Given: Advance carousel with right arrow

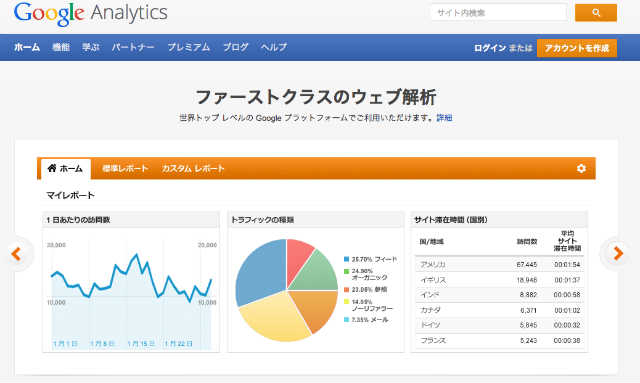Looking at the screenshot, I should click(x=618, y=254).
